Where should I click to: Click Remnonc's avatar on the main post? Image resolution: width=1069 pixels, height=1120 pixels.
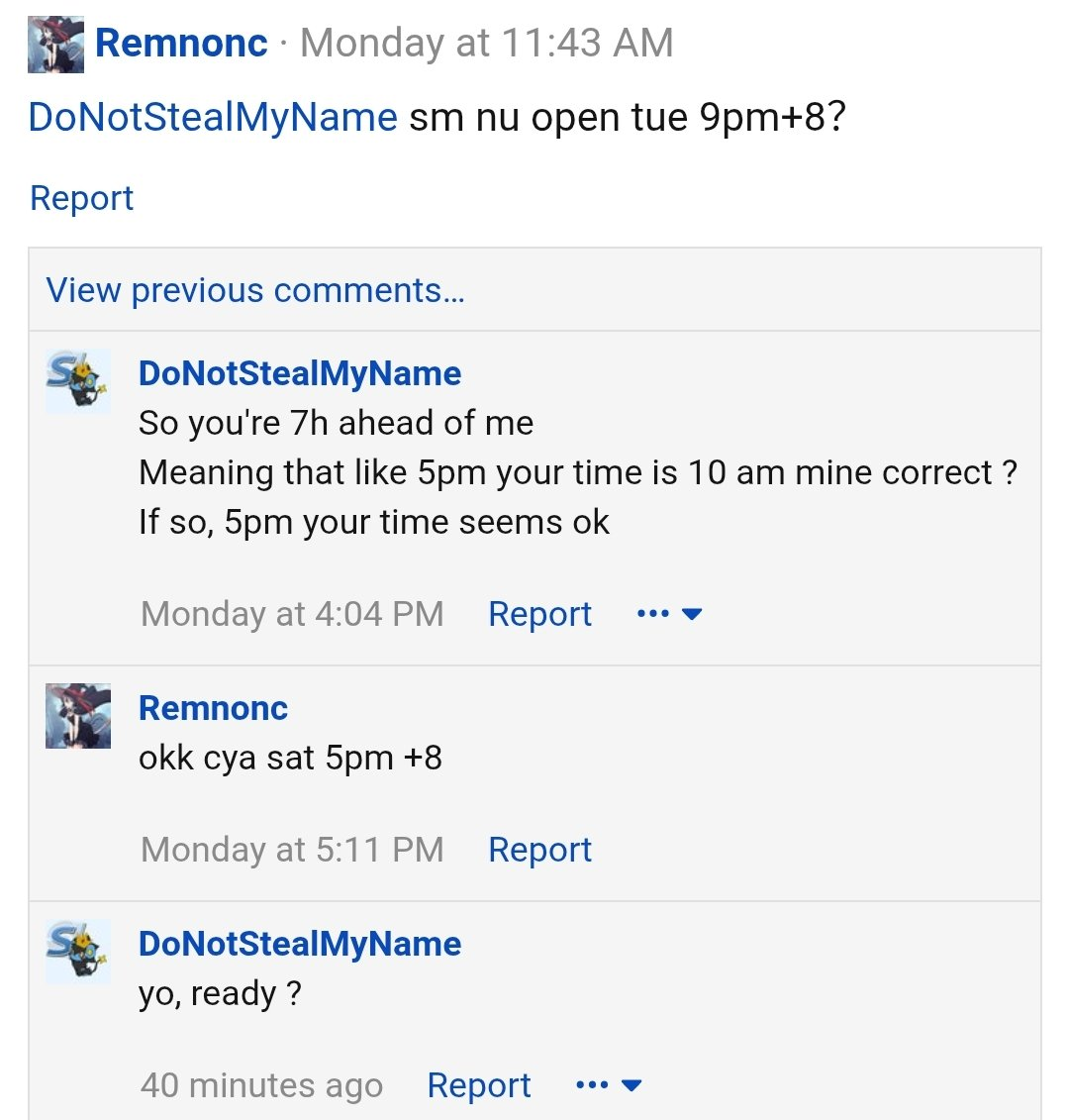coord(55,45)
